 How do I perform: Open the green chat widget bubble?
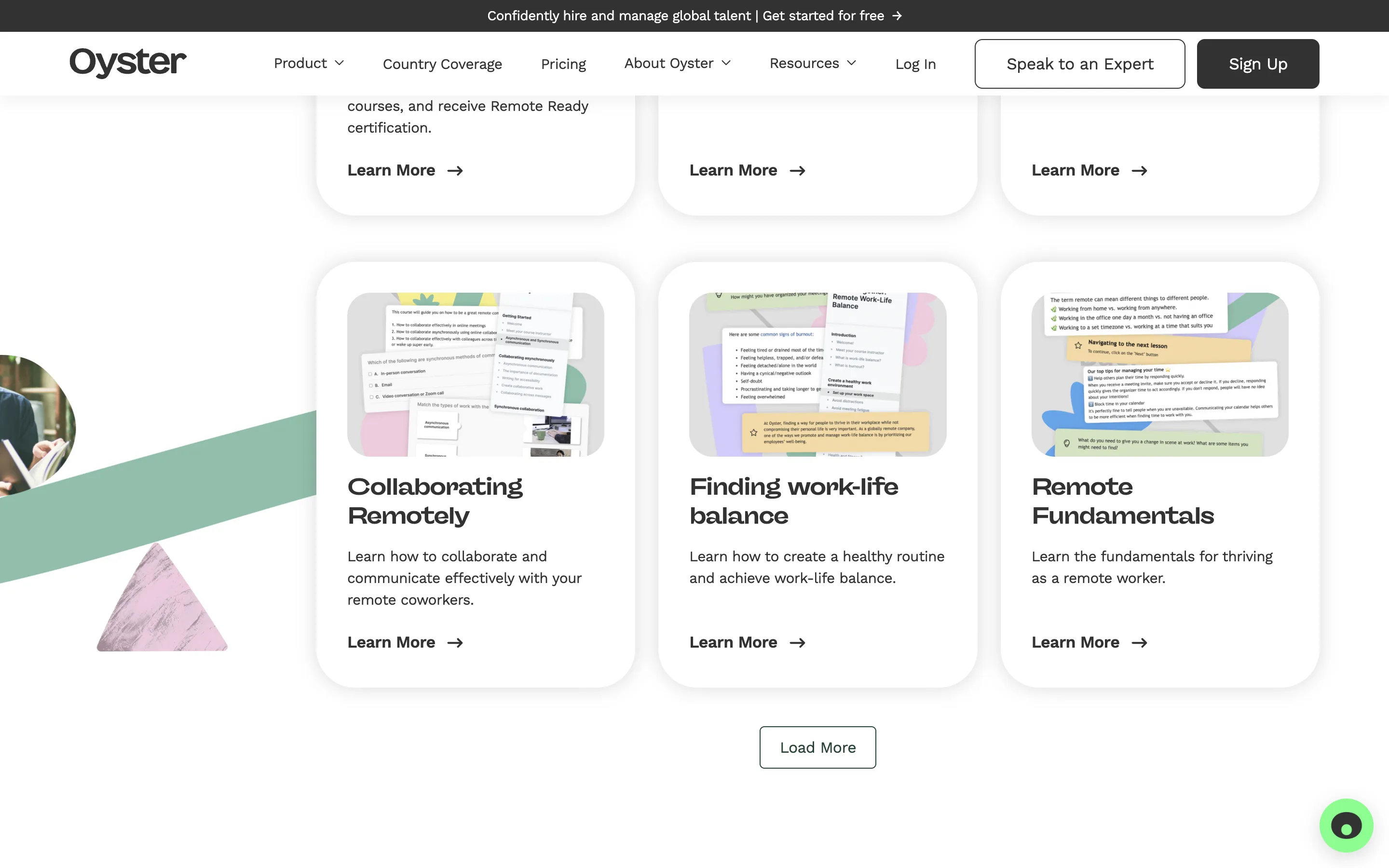point(1346,826)
